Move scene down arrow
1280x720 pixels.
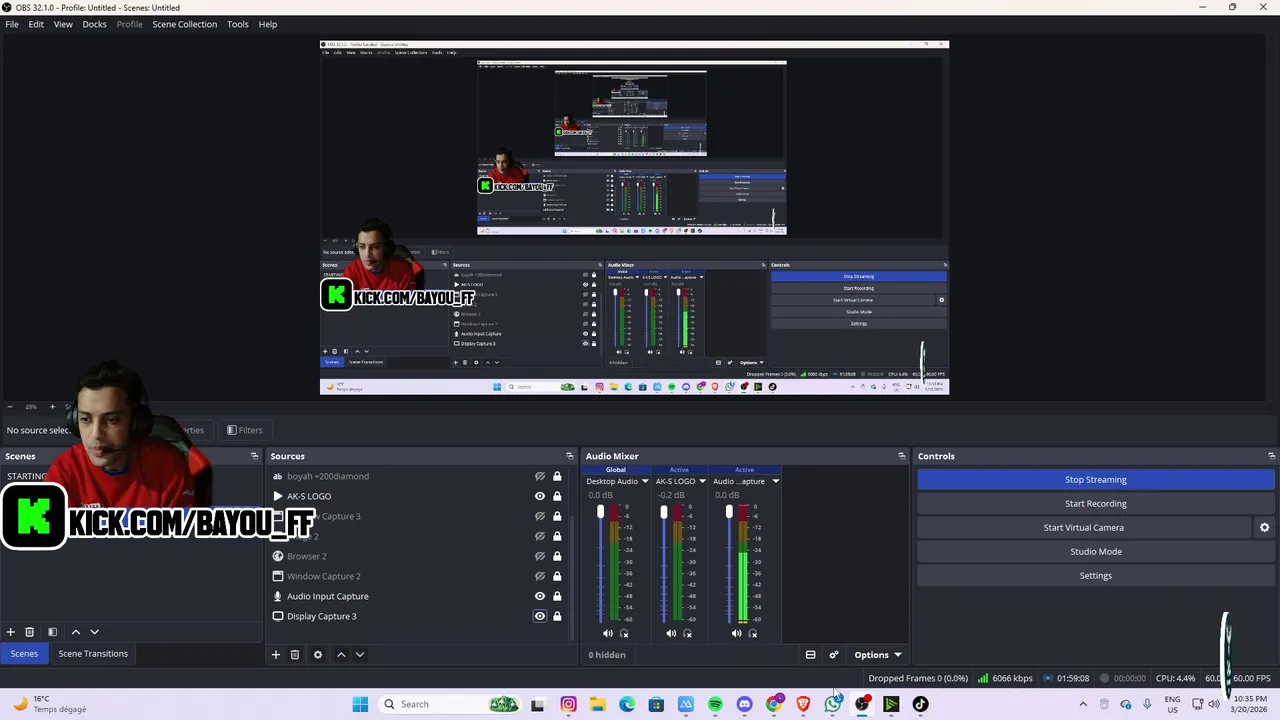pos(95,632)
